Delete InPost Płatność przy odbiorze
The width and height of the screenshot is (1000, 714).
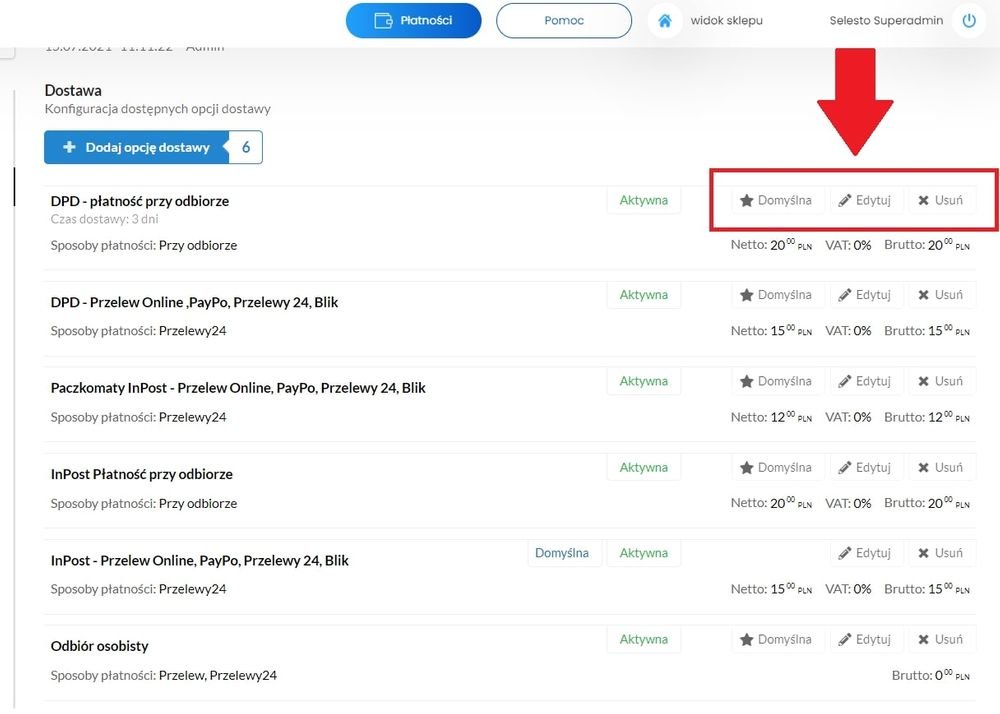coord(941,467)
